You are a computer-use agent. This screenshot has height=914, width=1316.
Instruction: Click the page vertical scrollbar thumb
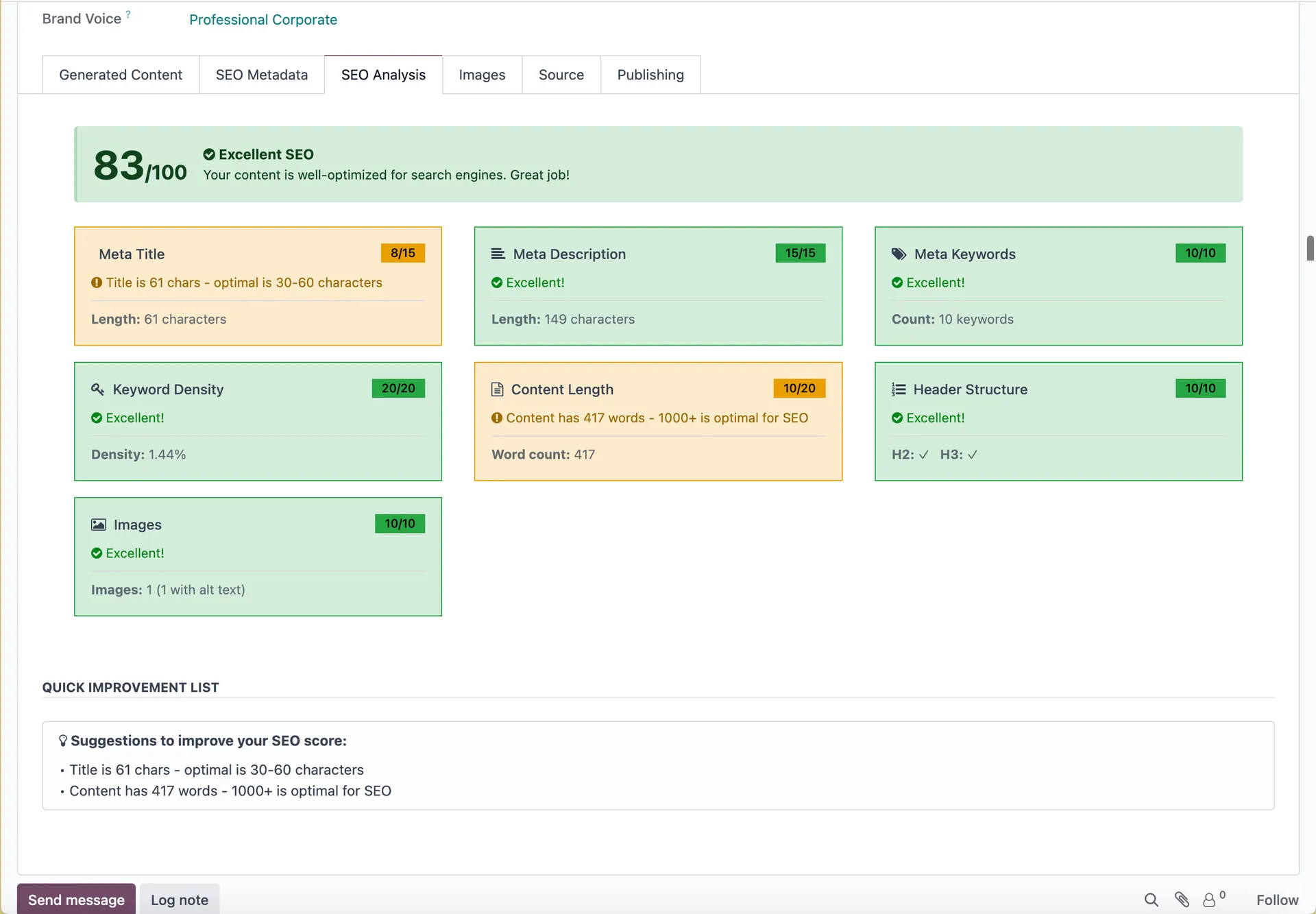[1310, 248]
